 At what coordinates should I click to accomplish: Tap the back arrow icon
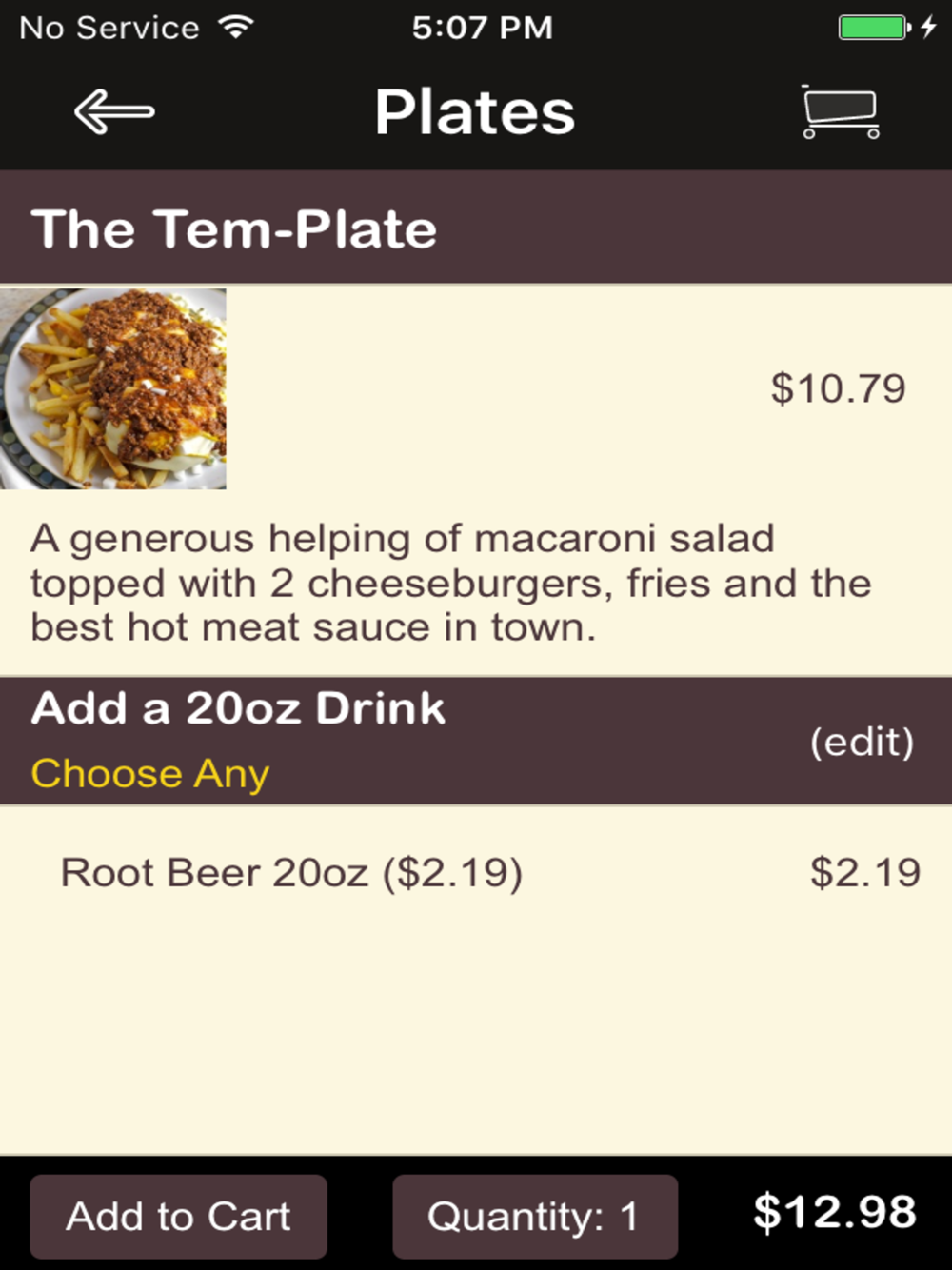tap(114, 112)
